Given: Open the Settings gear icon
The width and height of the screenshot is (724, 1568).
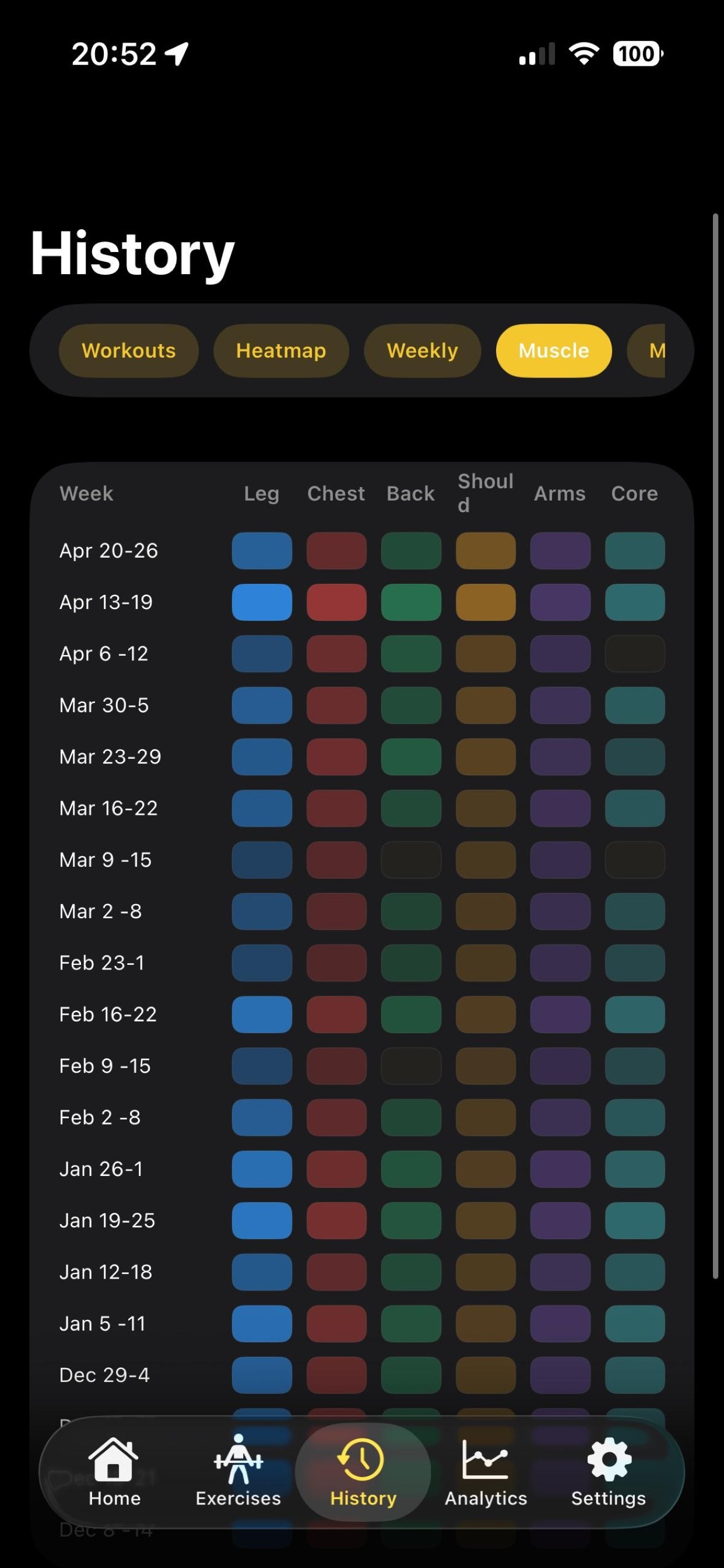Looking at the screenshot, I should coord(609,1459).
